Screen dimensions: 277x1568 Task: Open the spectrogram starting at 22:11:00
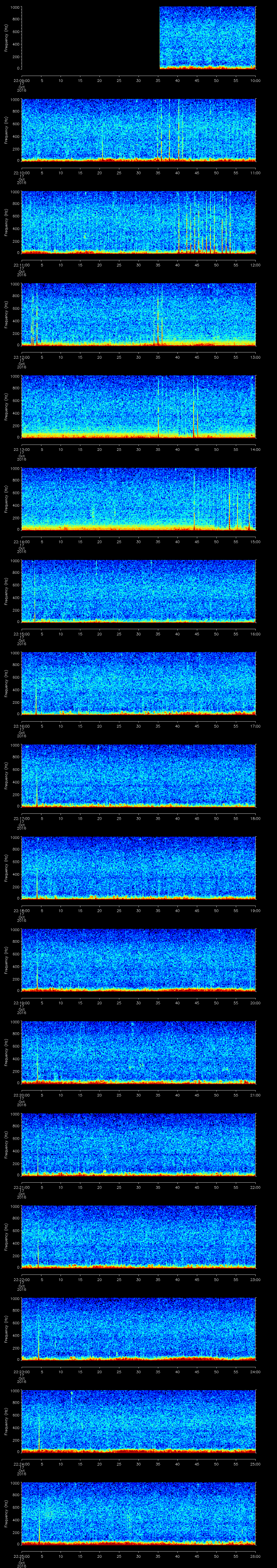[x=138, y=222]
